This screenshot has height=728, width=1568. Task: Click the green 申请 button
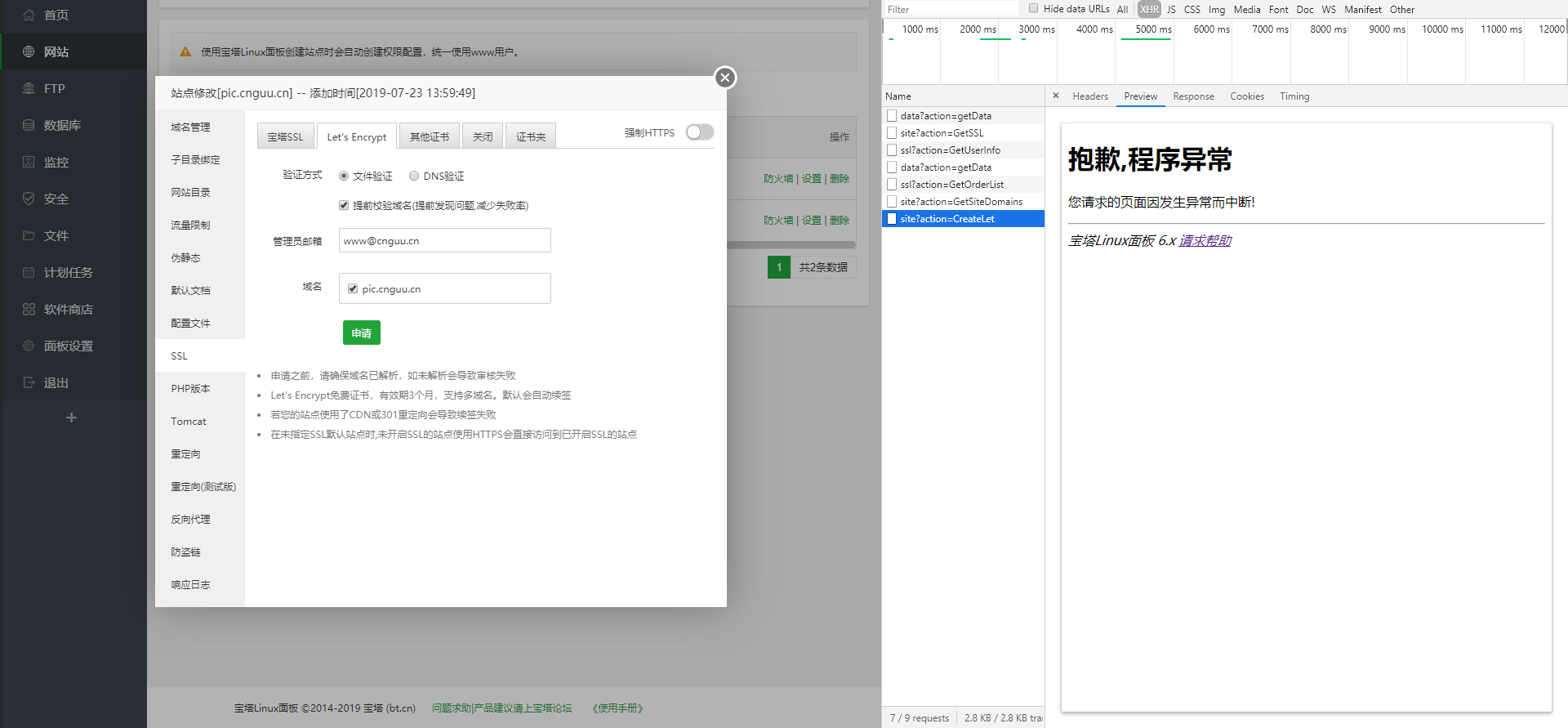point(362,333)
